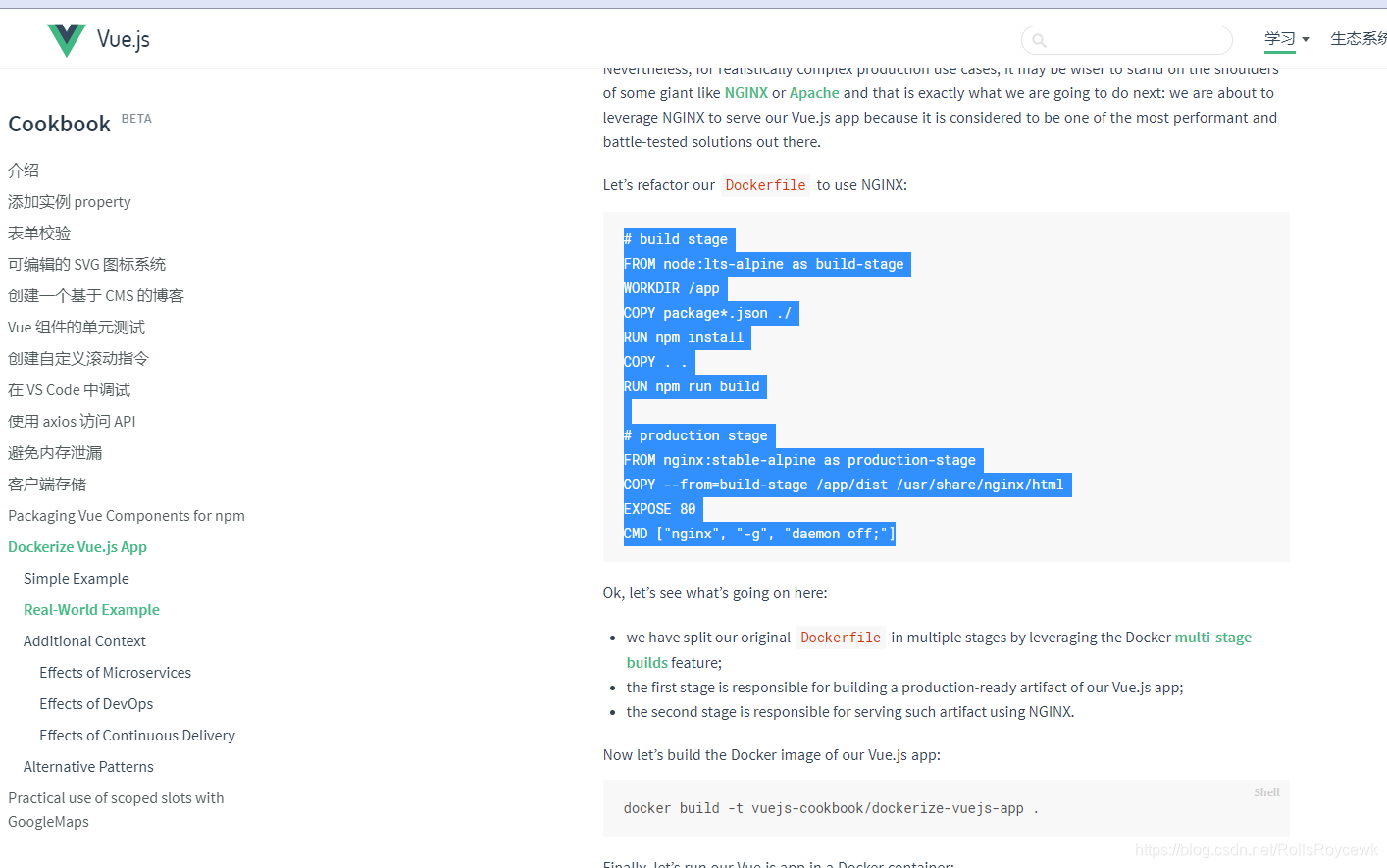This screenshot has height=868, width=1387.
Task: Open the 生态系统 nav menu
Action: pyautogui.click(x=1359, y=39)
